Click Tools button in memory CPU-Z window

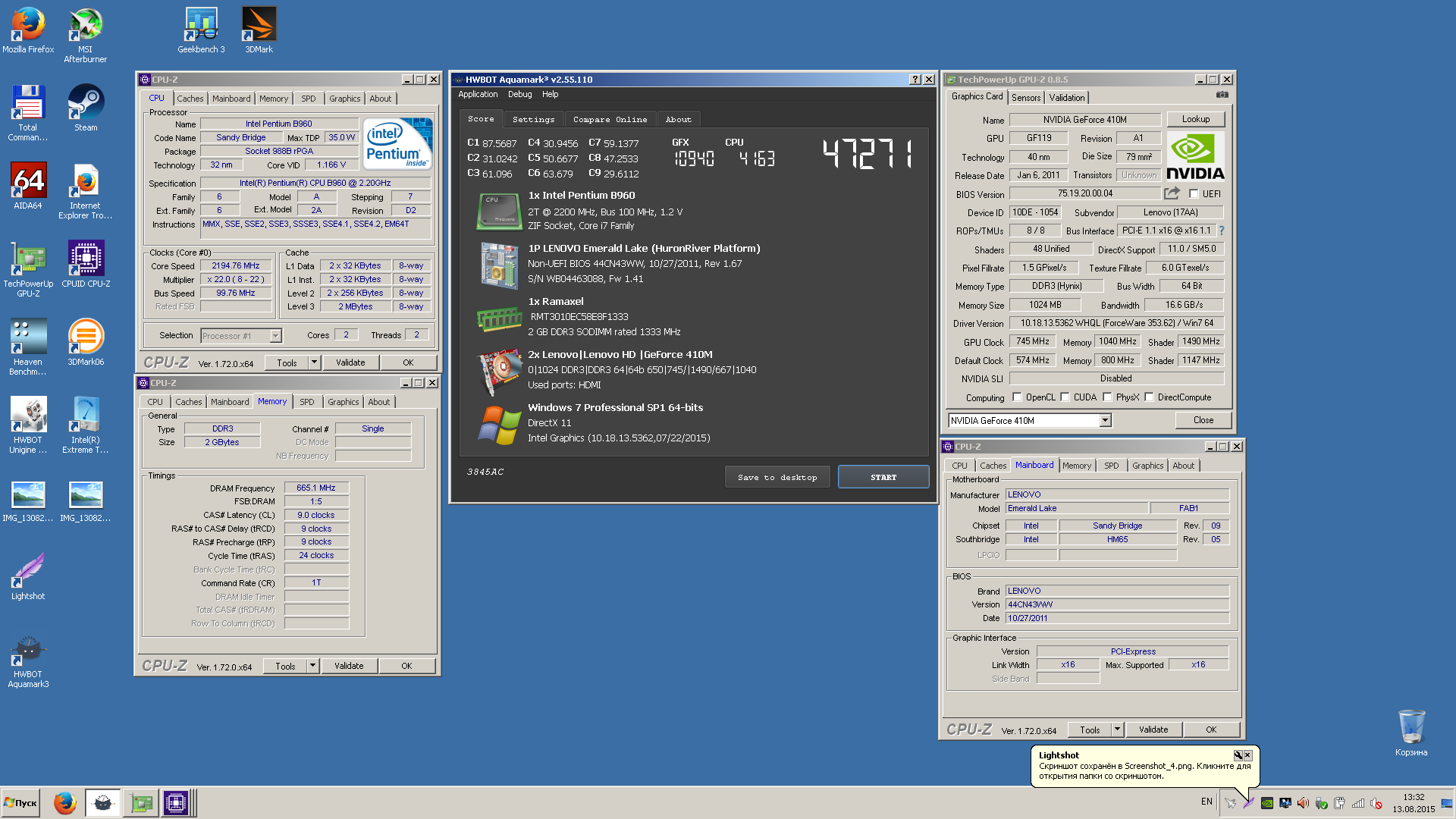point(285,666)
